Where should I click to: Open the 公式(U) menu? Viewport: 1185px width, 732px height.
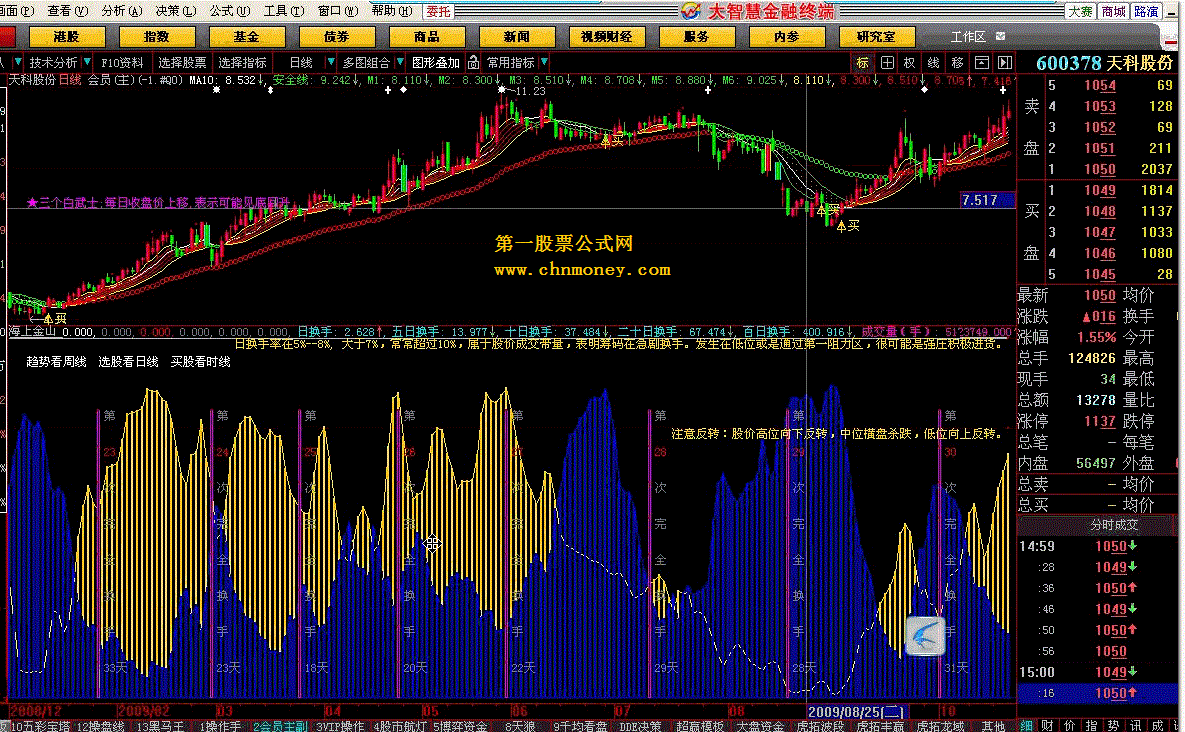pos(230,11)
